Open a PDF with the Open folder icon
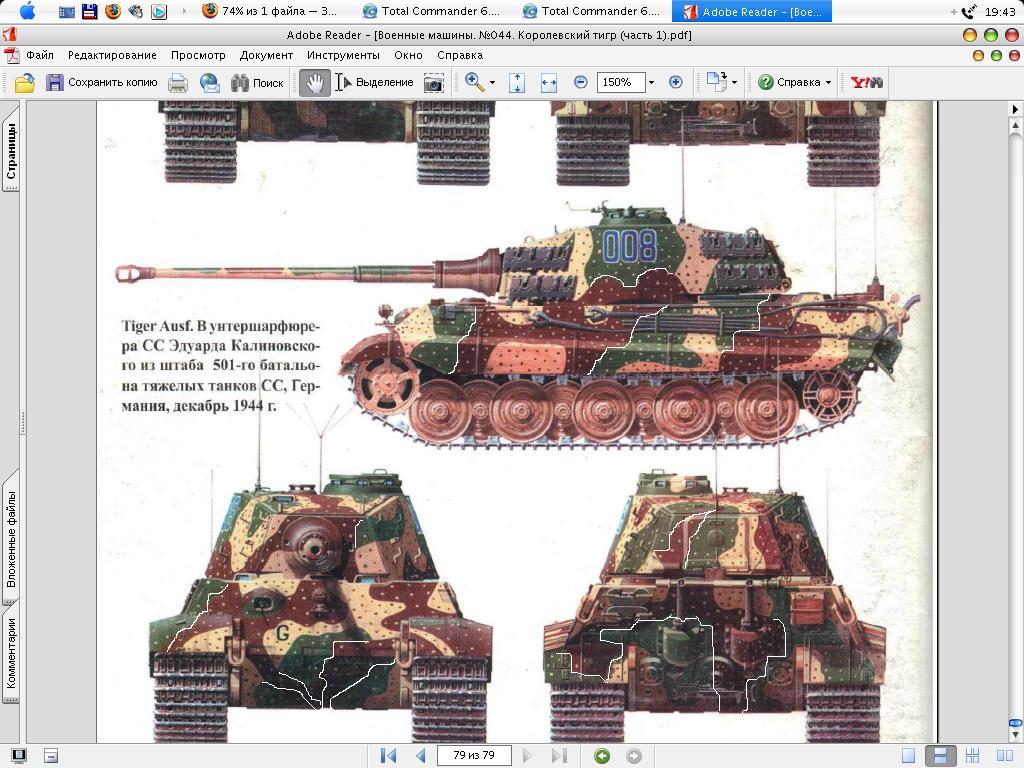 pos(25,82)
